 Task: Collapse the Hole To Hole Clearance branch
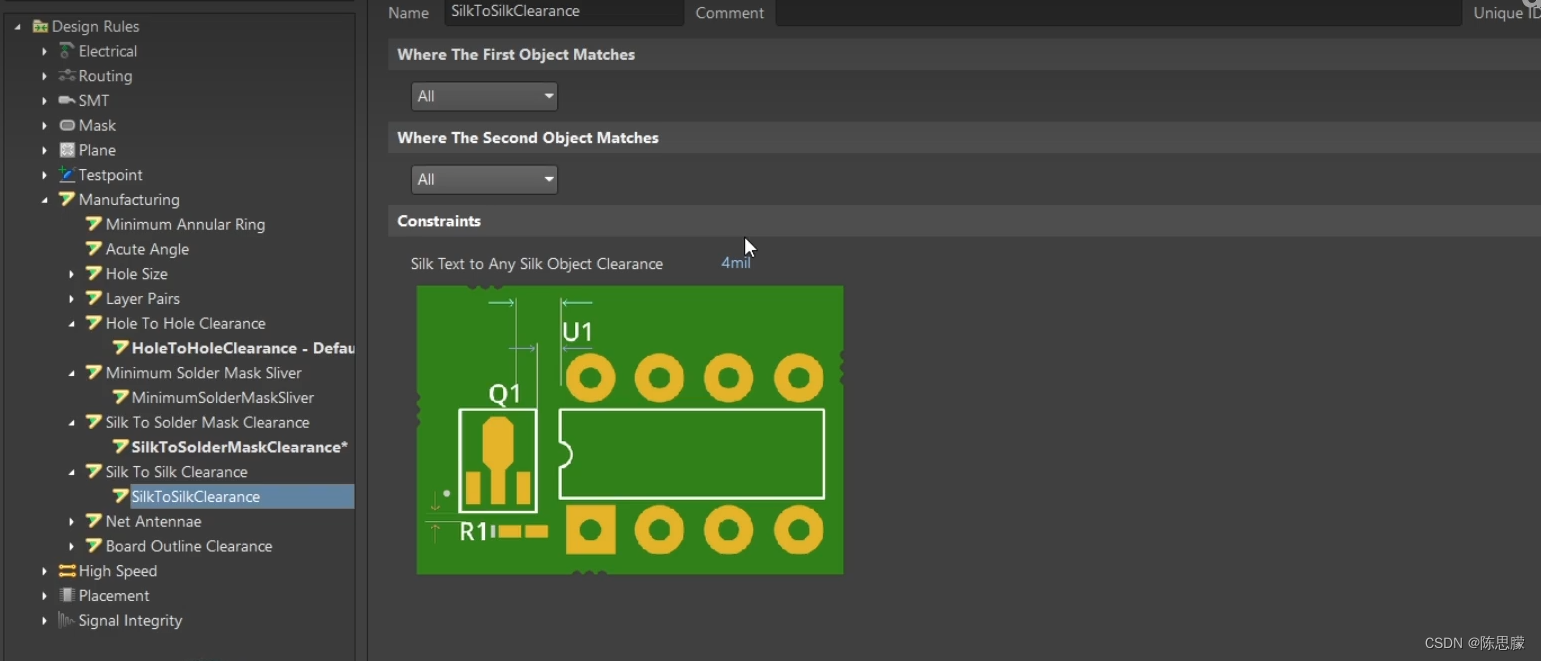coord(71,324)
